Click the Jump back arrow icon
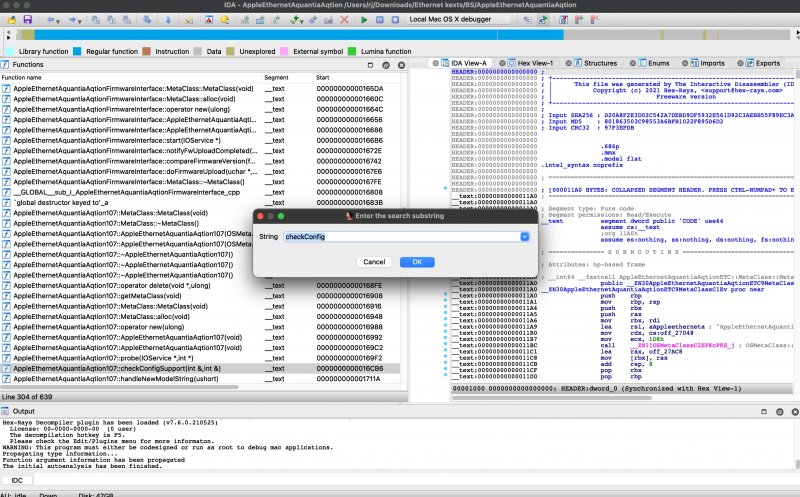 (51, 19)
